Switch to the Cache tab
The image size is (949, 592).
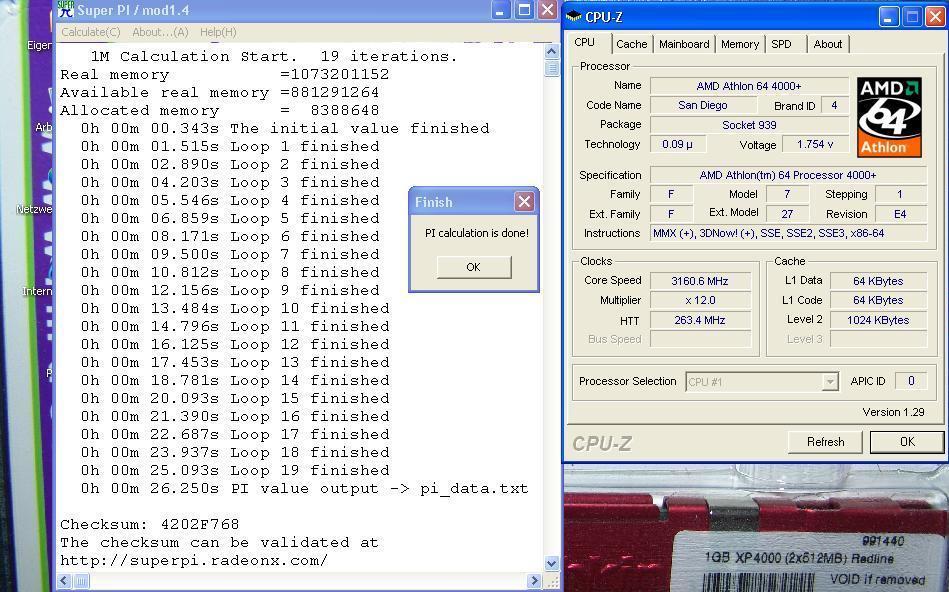631,44
